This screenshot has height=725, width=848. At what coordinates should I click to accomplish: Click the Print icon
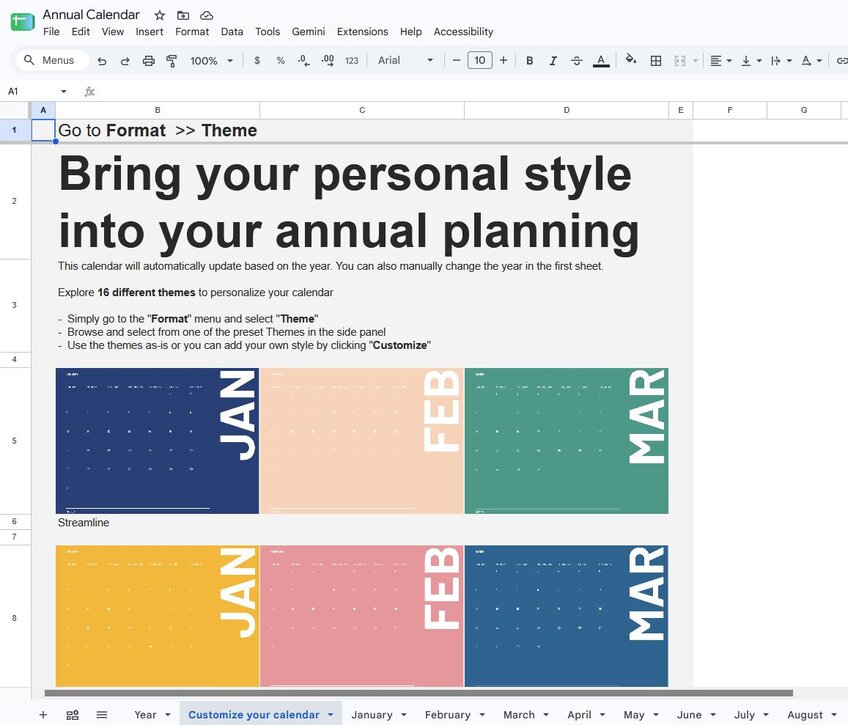tap(148, 61)
